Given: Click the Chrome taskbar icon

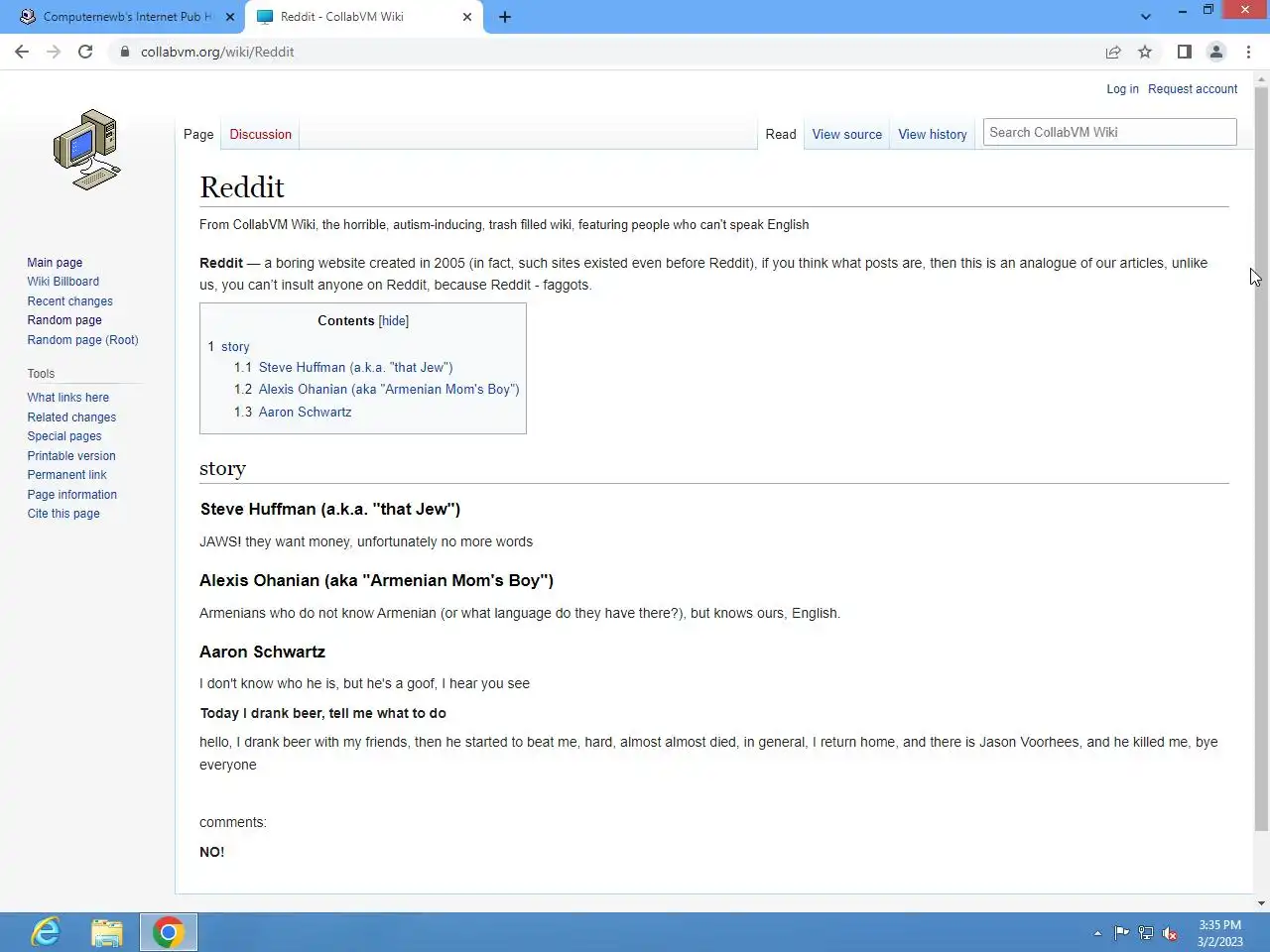Looking at the screenshot, I should (x=169, y=932).
